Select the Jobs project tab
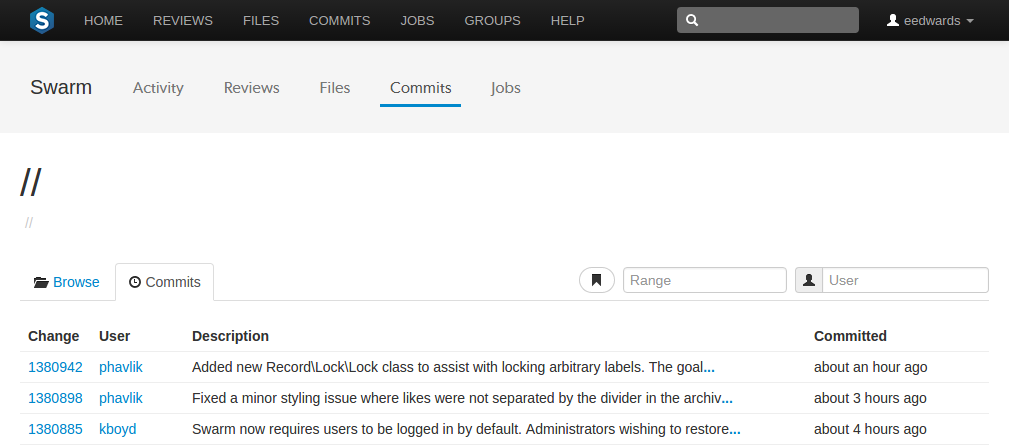 click(506, 87)
